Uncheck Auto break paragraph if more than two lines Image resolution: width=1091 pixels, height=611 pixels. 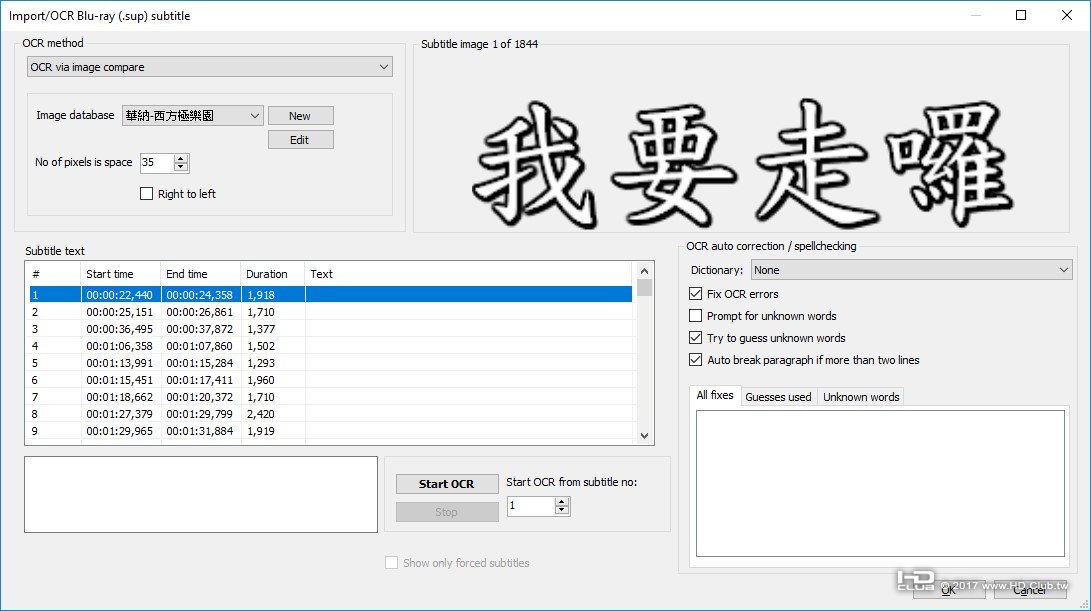tap(695, 360)
